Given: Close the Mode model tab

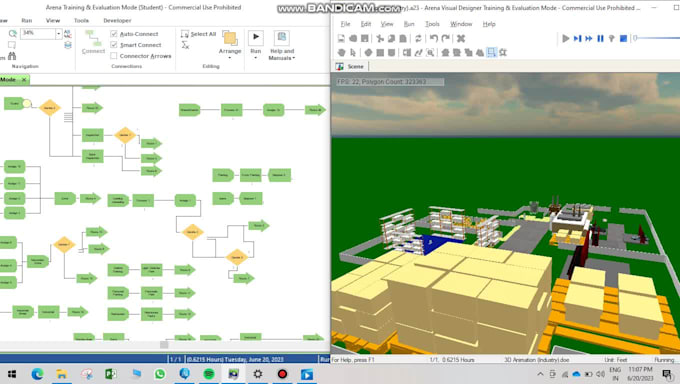Looking at the screenshot, I should click(24, 80).
